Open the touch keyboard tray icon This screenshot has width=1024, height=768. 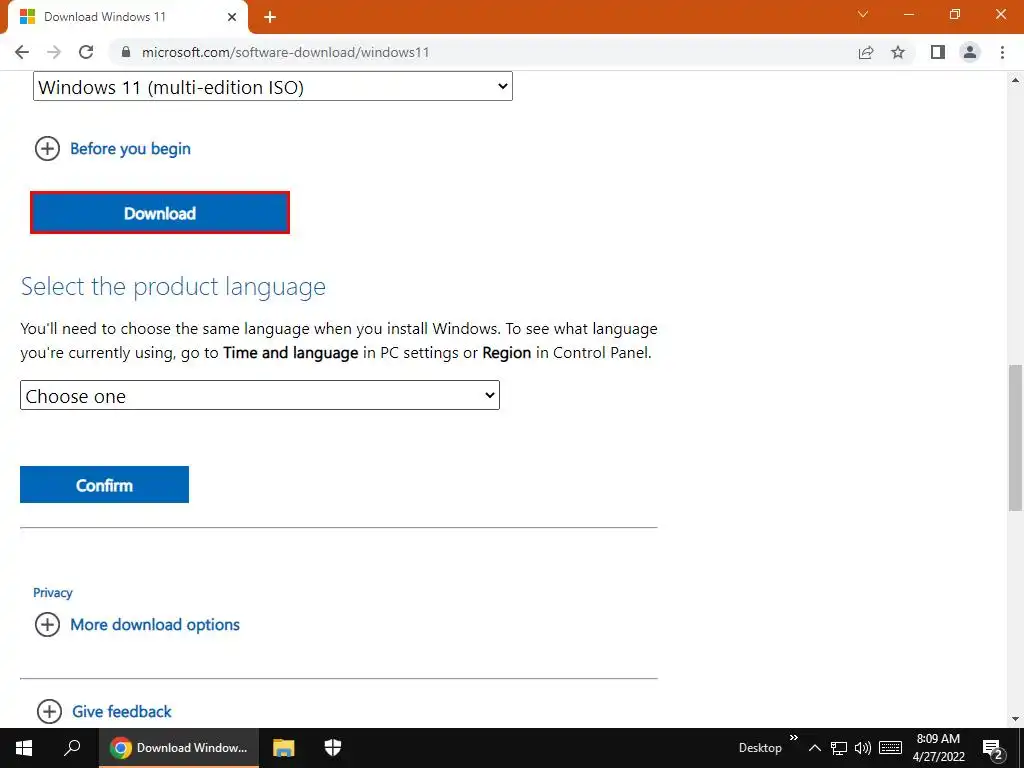coord(890,748)
